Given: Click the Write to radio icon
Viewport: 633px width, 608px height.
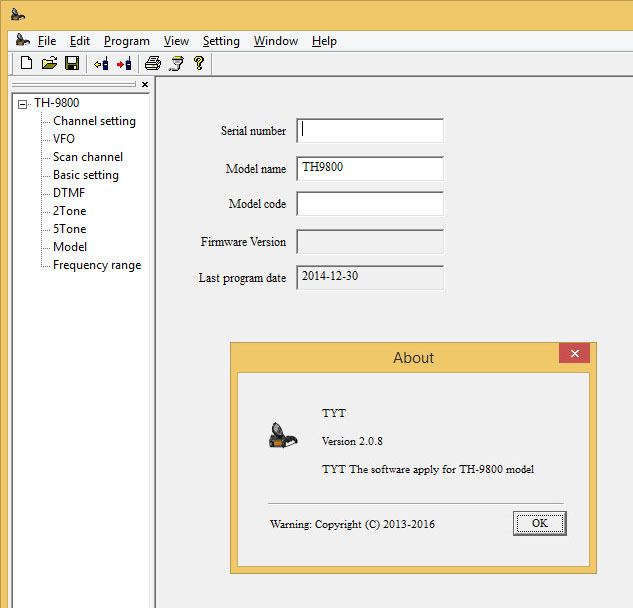Looking at the screenshot, I should pos(124,63).
